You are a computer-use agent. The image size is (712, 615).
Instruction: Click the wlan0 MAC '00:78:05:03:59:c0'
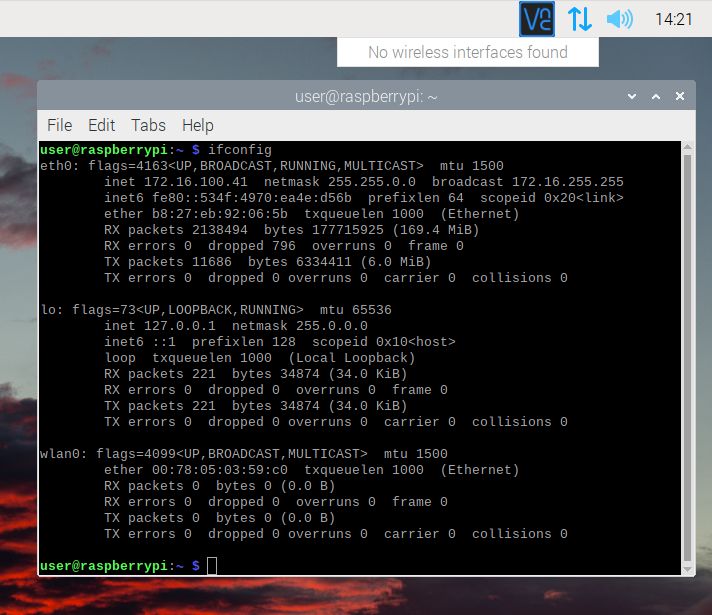[x=220, y=470]
